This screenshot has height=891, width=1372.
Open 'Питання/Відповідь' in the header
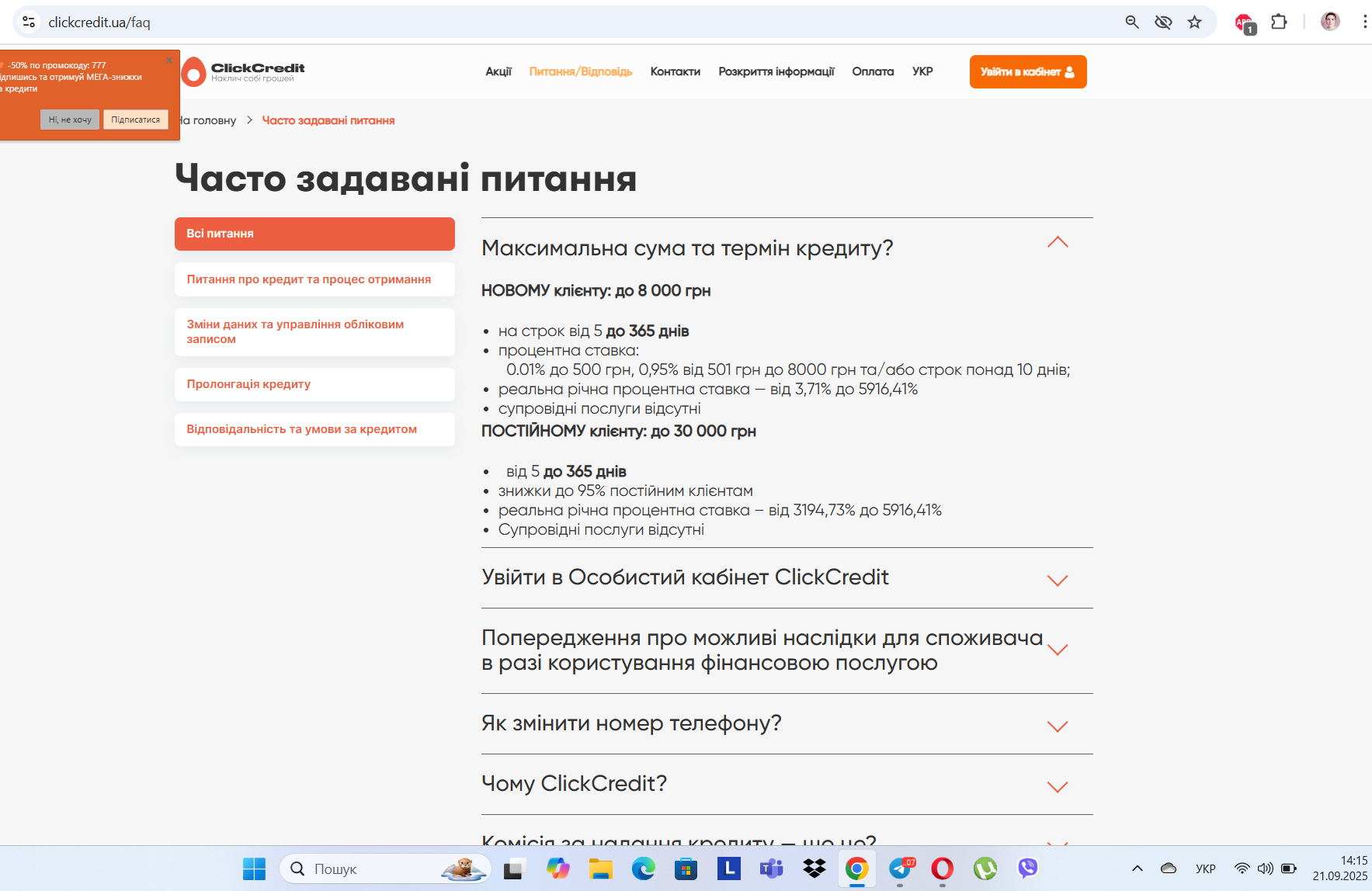pos(581,71)
